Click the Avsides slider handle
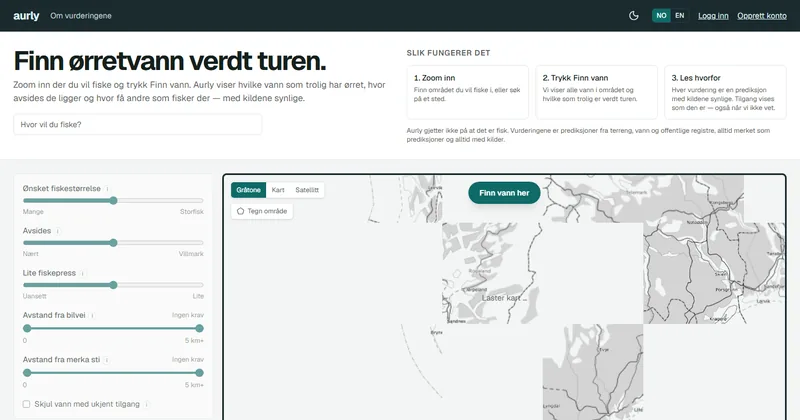Image resolution: width=800 pixels, height=420 pixels. tap(113, 243)
